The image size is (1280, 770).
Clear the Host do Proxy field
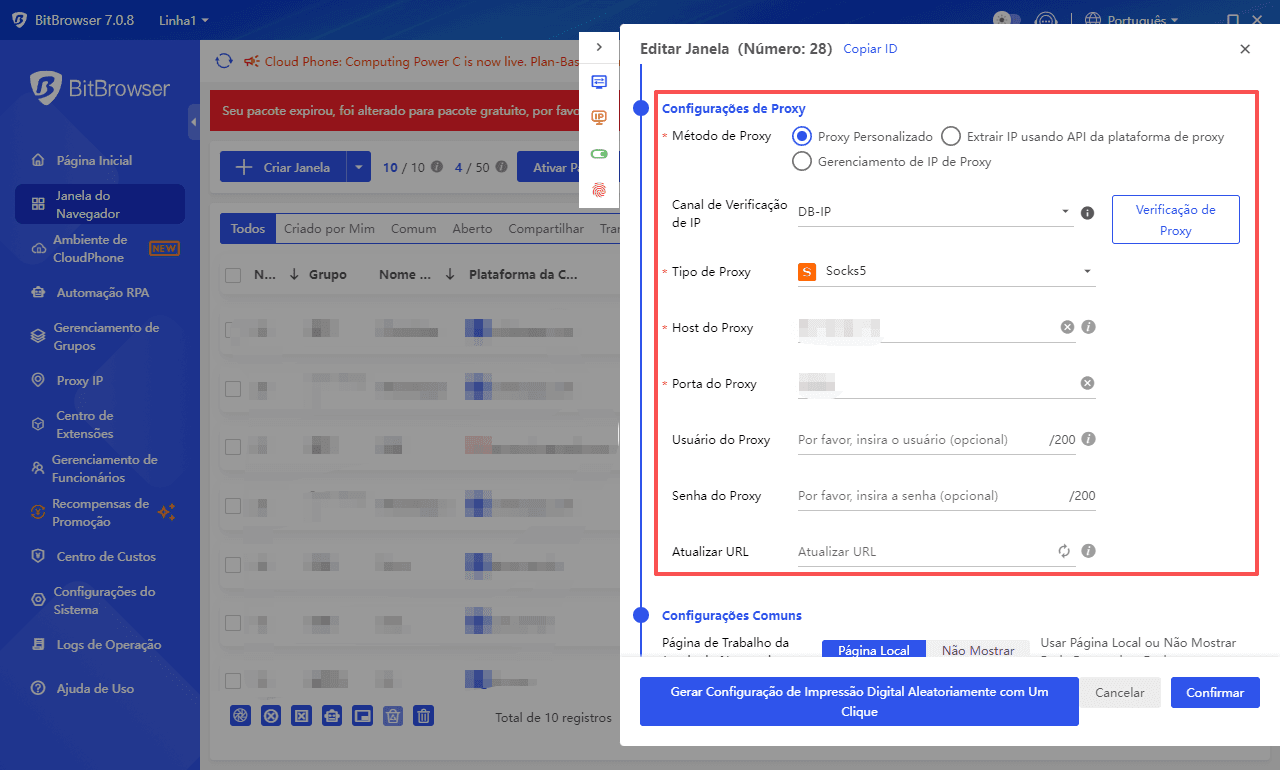point(1067,327)
